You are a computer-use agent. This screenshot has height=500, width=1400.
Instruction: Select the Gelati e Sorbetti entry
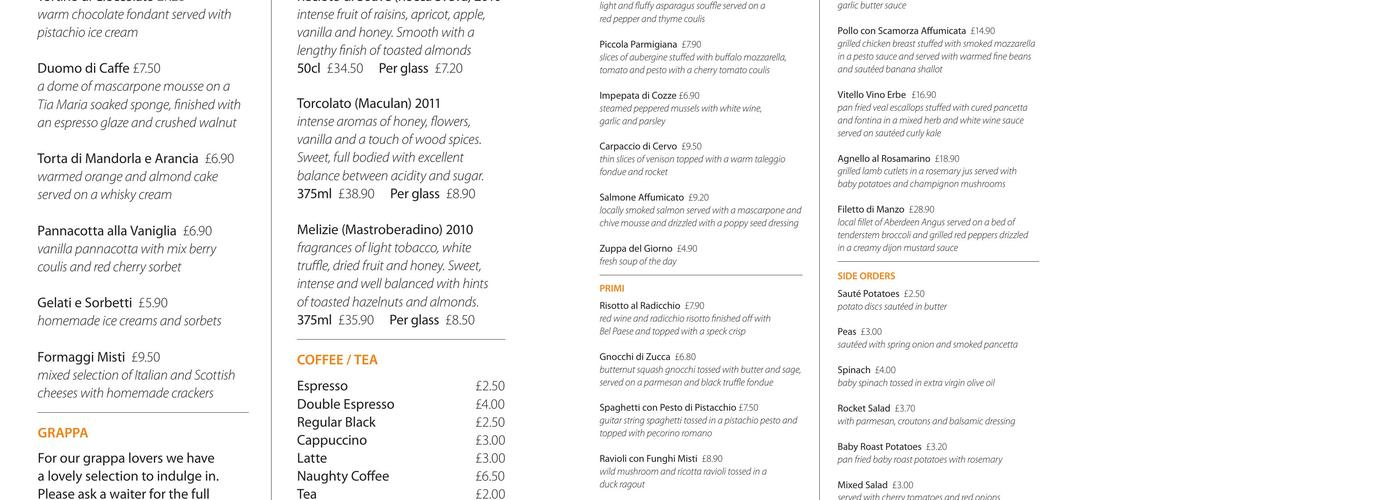pos(85,302)
